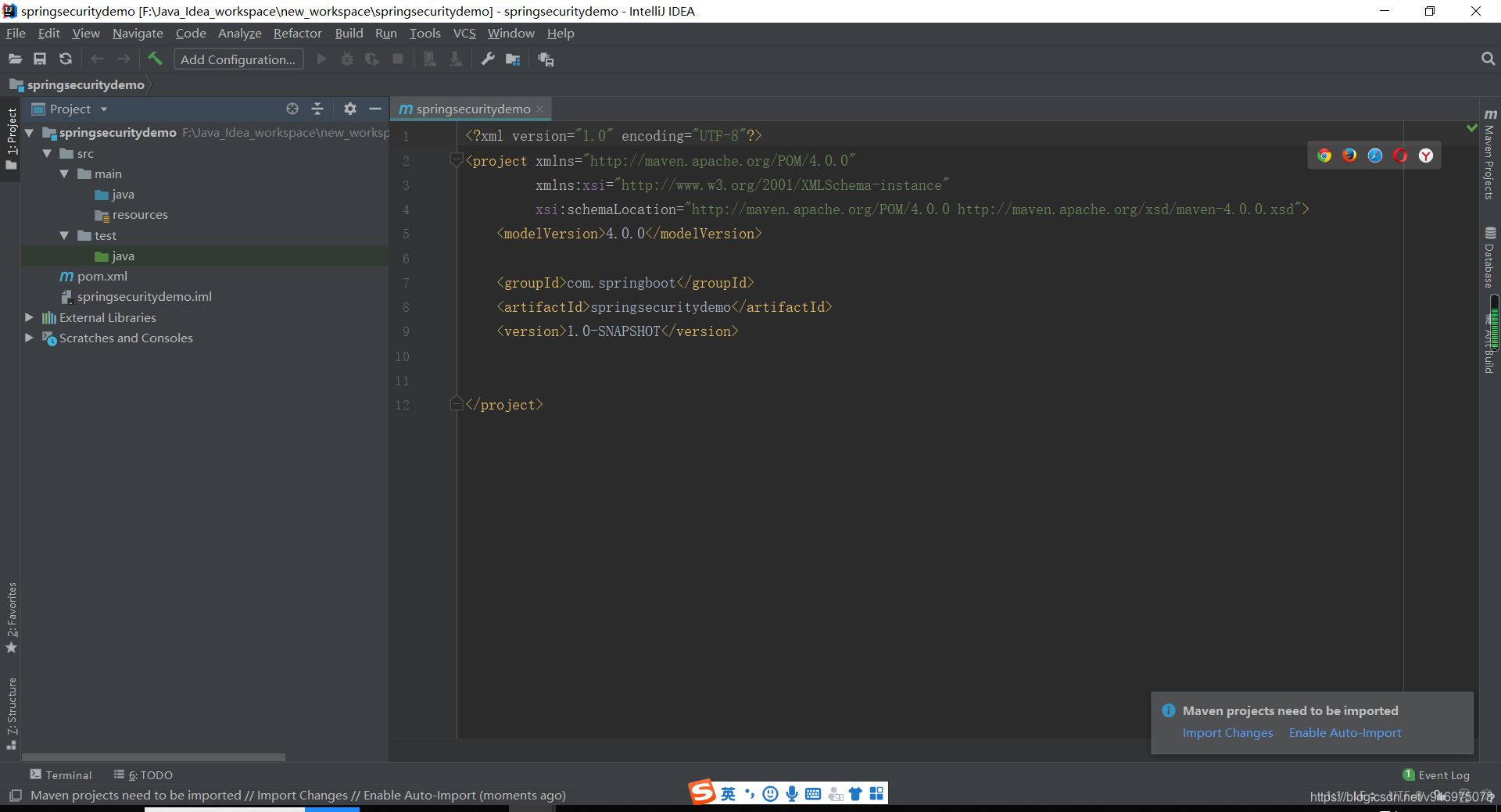Toggle the Z: Structure tool window
Image resolution: width=1501 pixels, height=812 pixels.
tap(11, 714)
